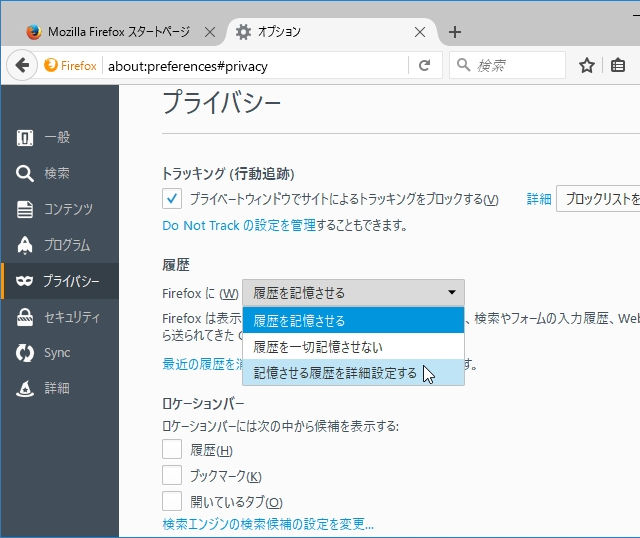Close the オプション tab
This screenshot has height=538, width=640.
420,32
